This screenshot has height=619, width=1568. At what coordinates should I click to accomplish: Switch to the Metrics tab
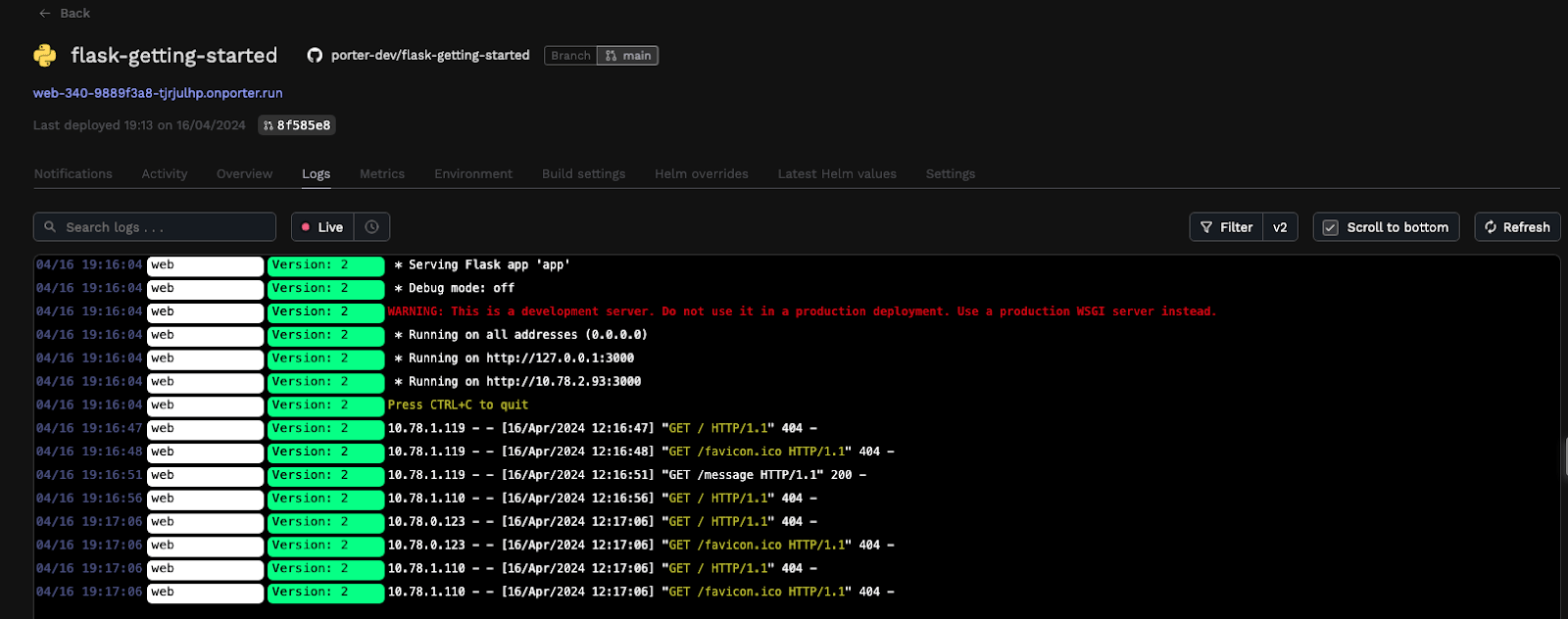click(x=382, y=174)
